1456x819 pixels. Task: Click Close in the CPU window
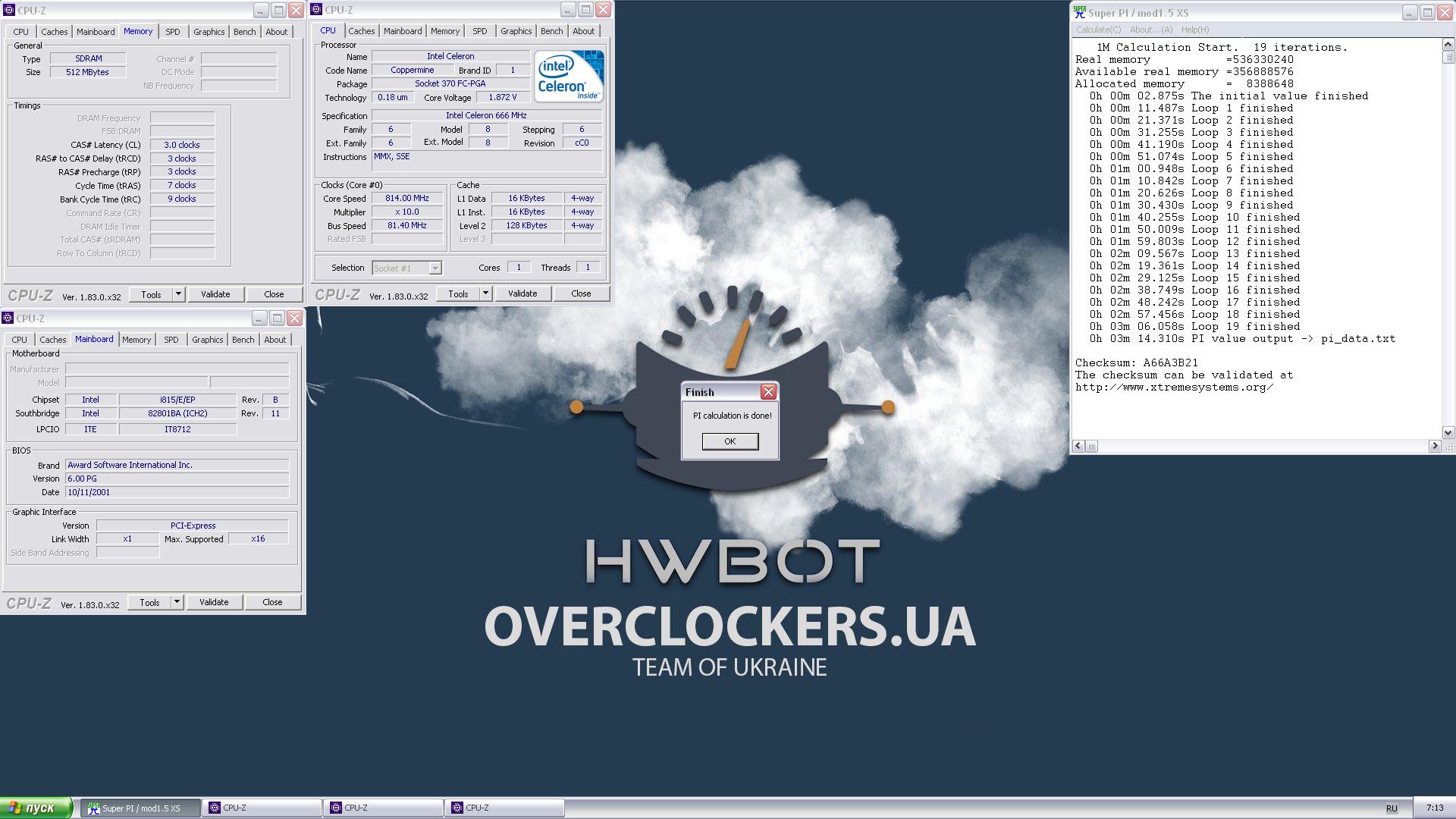point(581,293)
